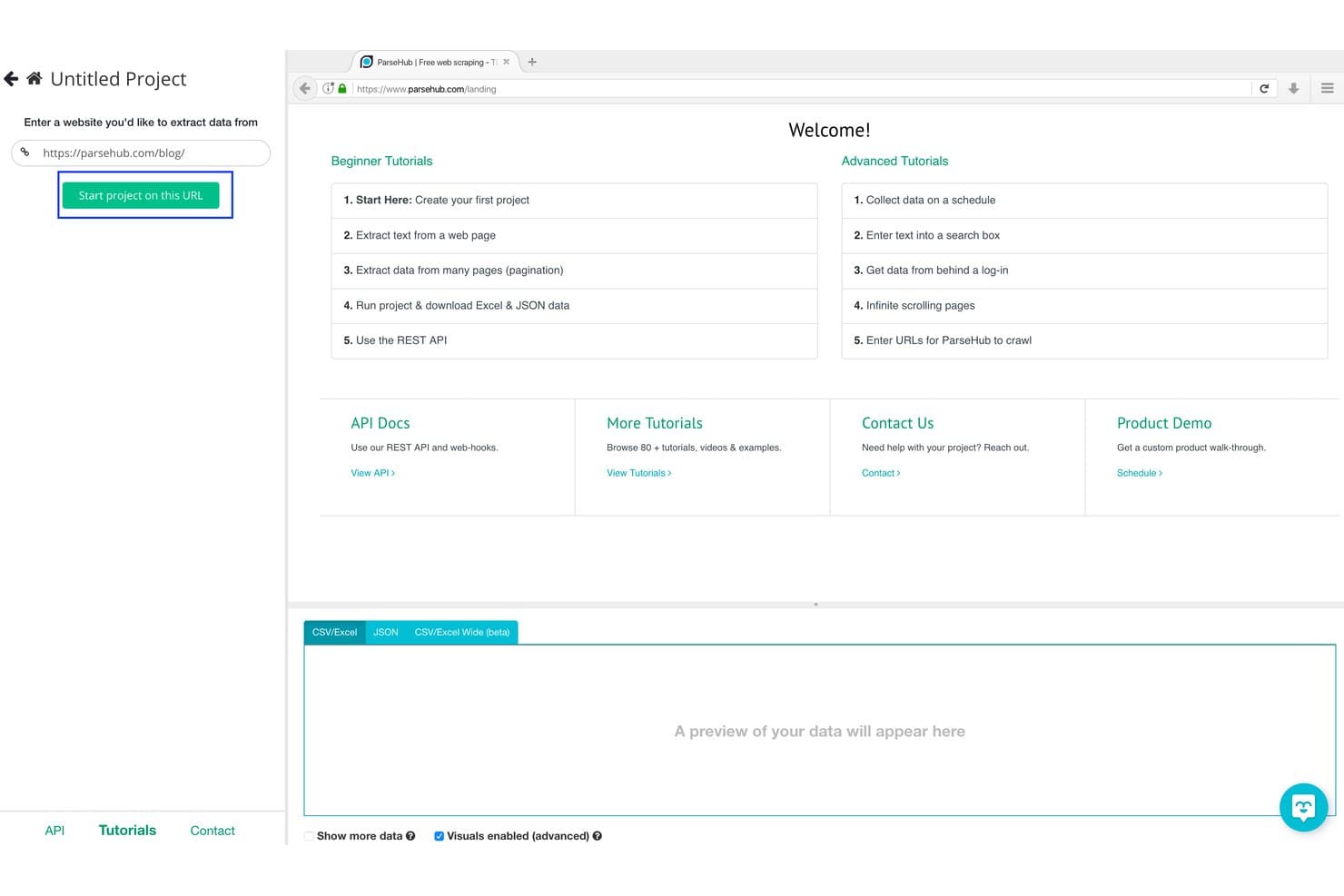
Task: Click the green padlock security icon
Action: click(x=342, y=88)
